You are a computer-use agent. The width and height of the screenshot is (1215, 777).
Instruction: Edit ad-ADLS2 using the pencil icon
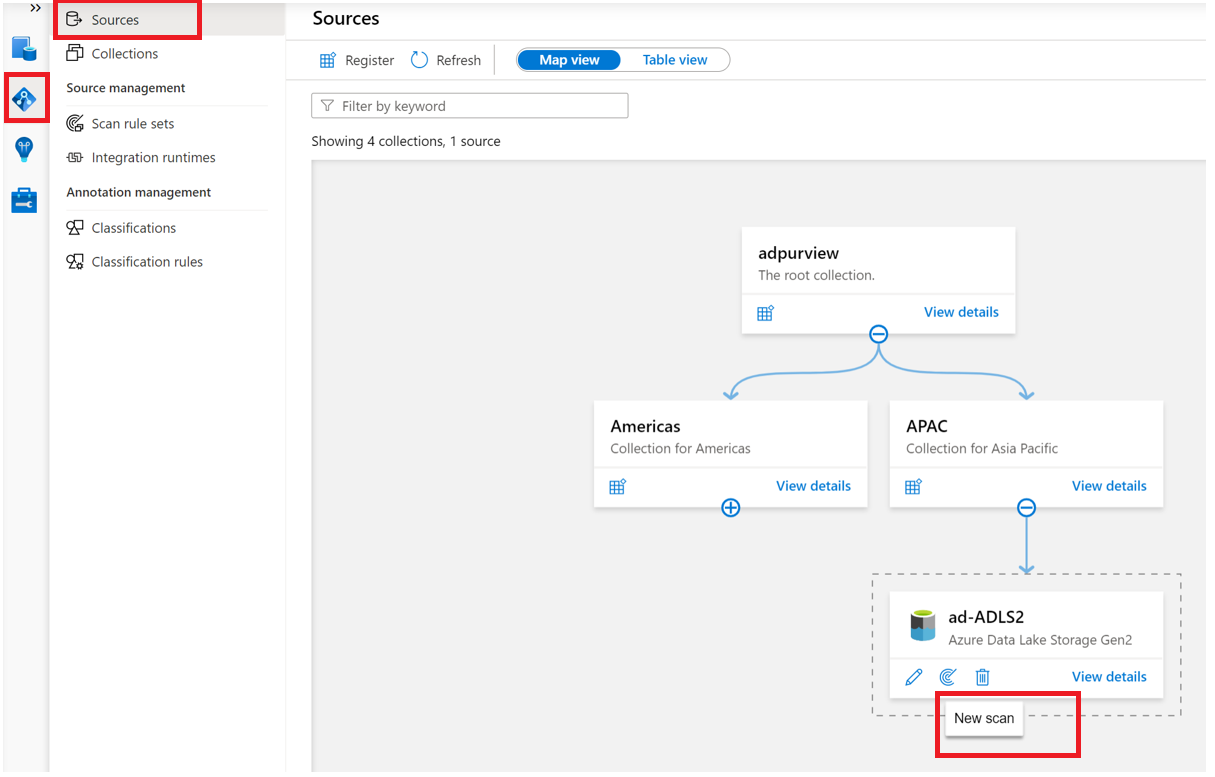point(913,677)
